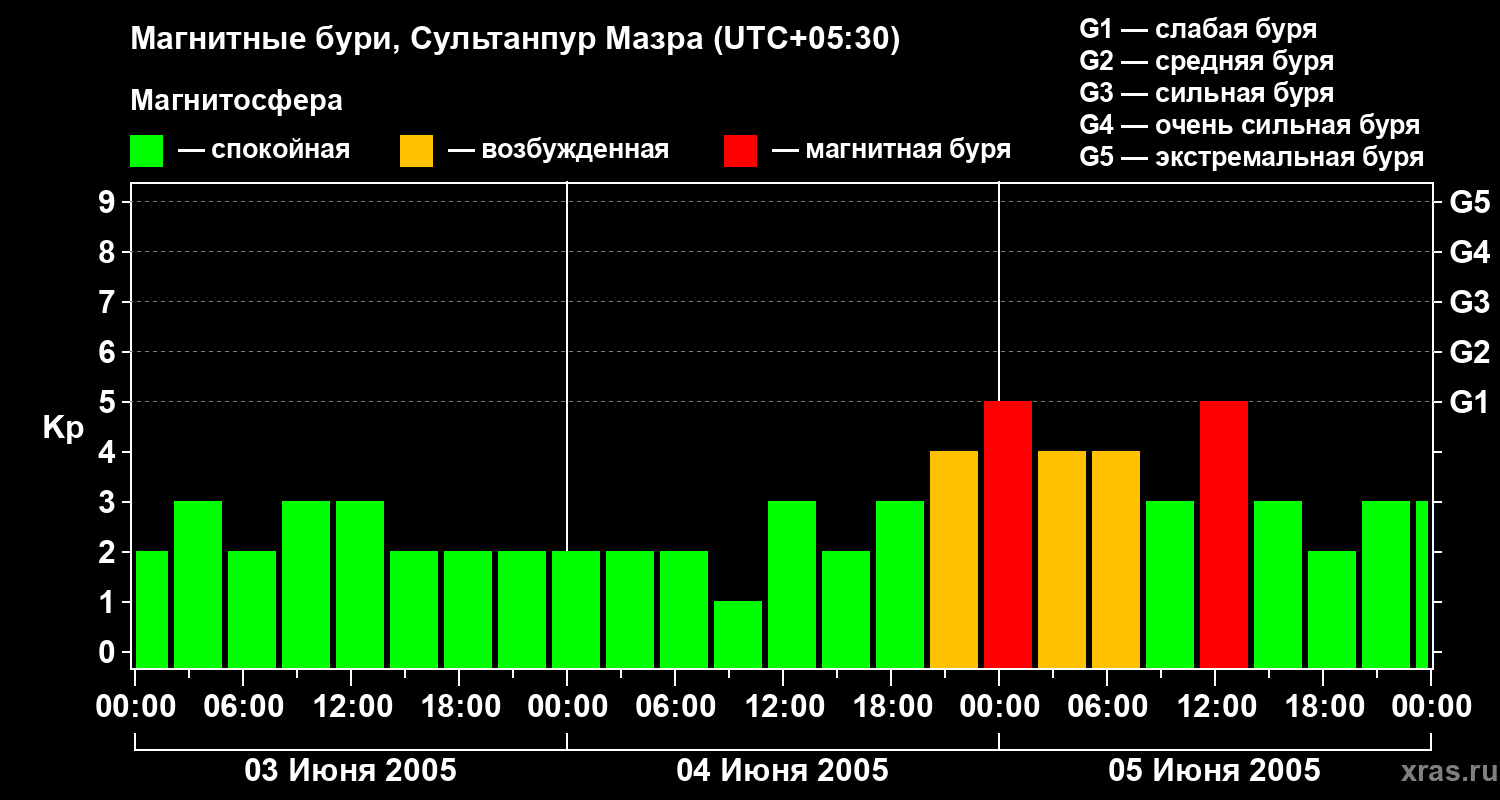1500x800 pixels.
Task: Click the green Kp 1 bar on 04 Июня
Action: tap(738, 635)
